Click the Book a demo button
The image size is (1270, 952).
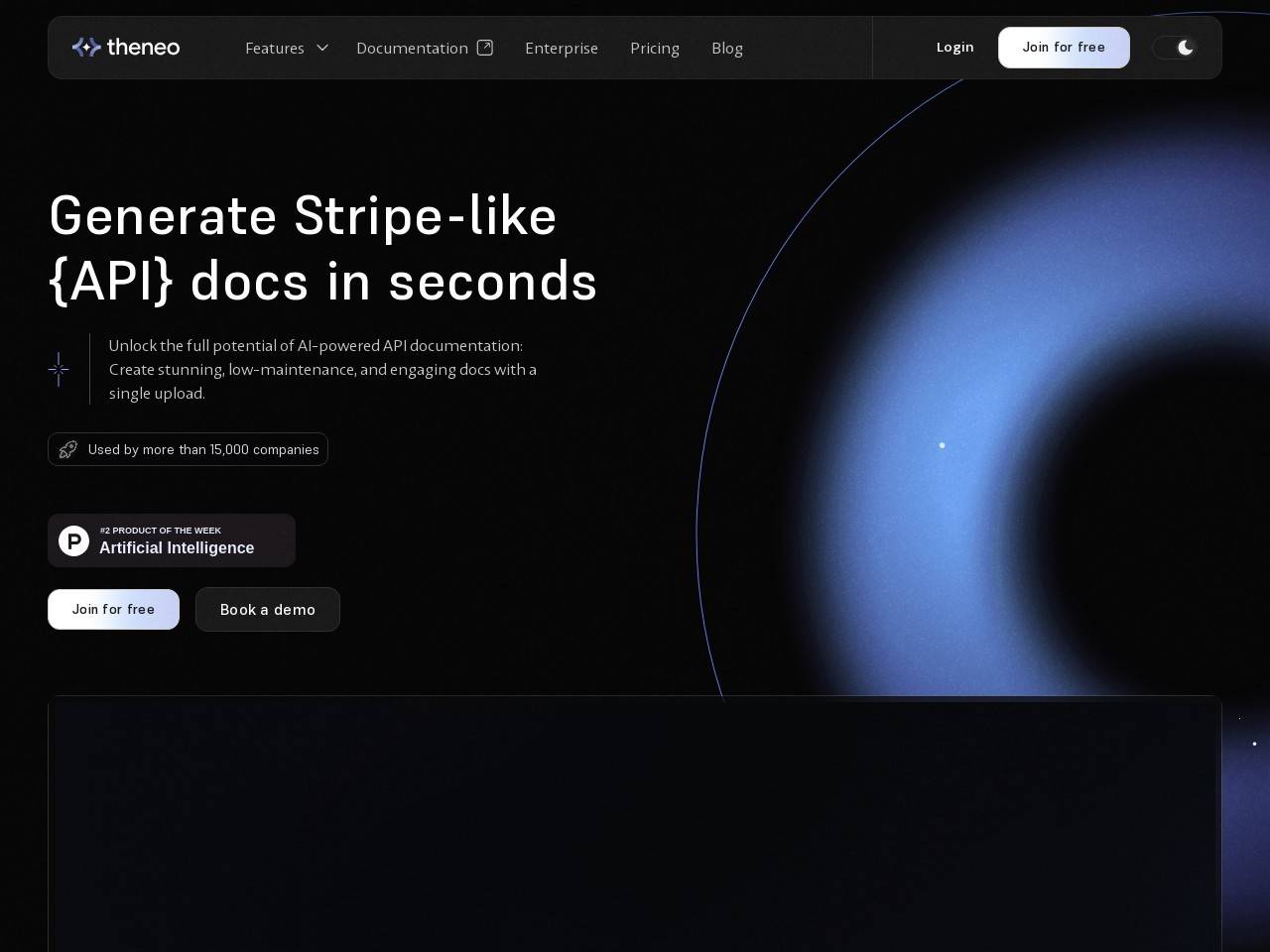tap(268, 609)
